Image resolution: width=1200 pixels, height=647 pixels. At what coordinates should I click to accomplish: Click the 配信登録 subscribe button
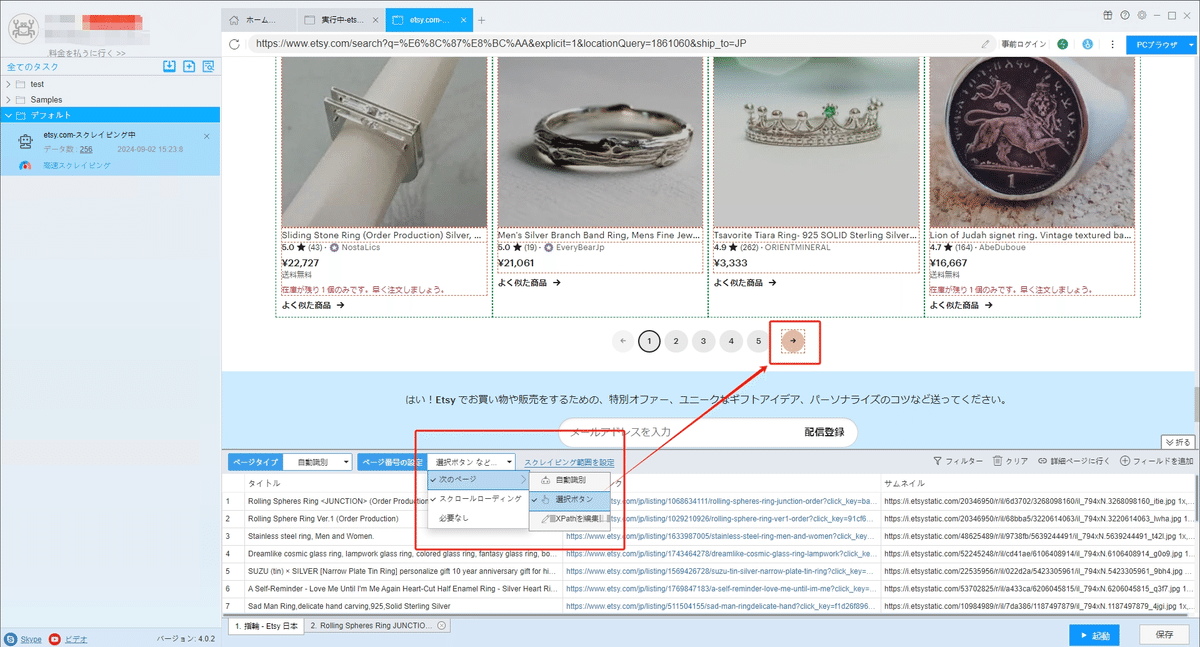824,432
